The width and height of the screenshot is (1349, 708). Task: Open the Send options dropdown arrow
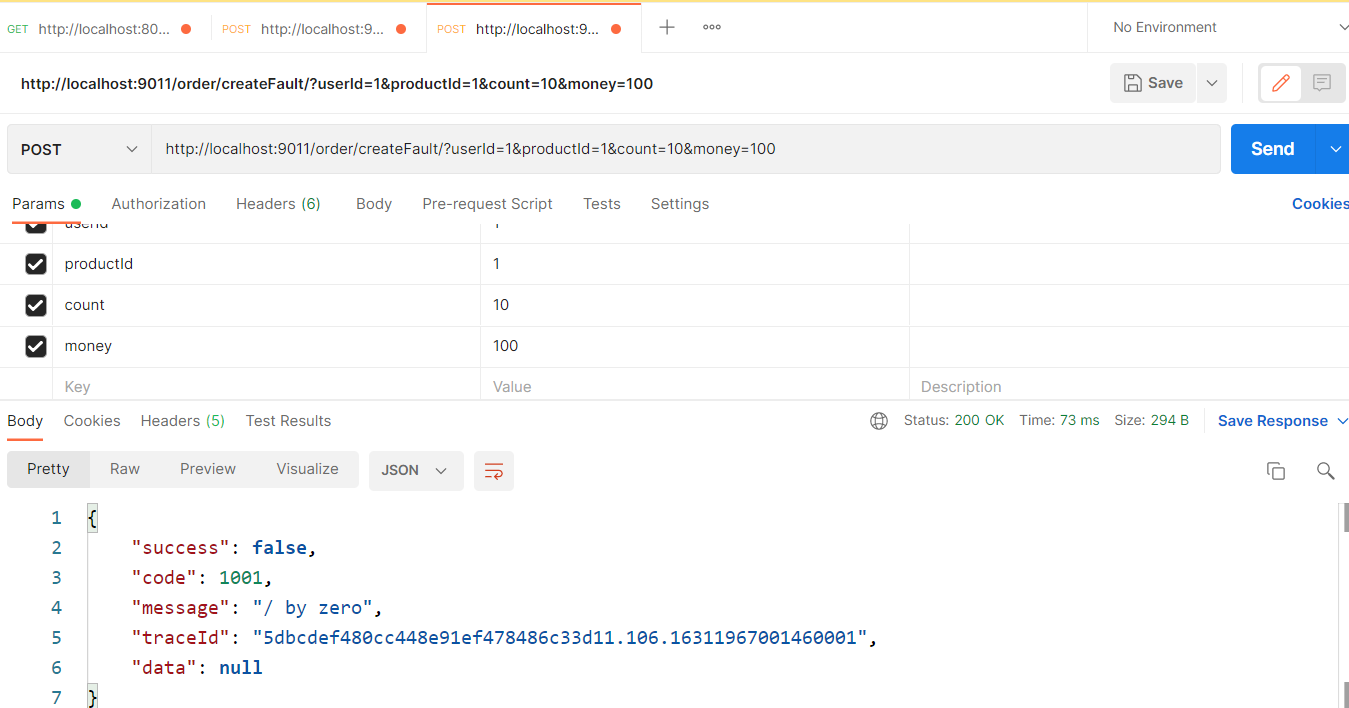click(x=1335, y=149)
